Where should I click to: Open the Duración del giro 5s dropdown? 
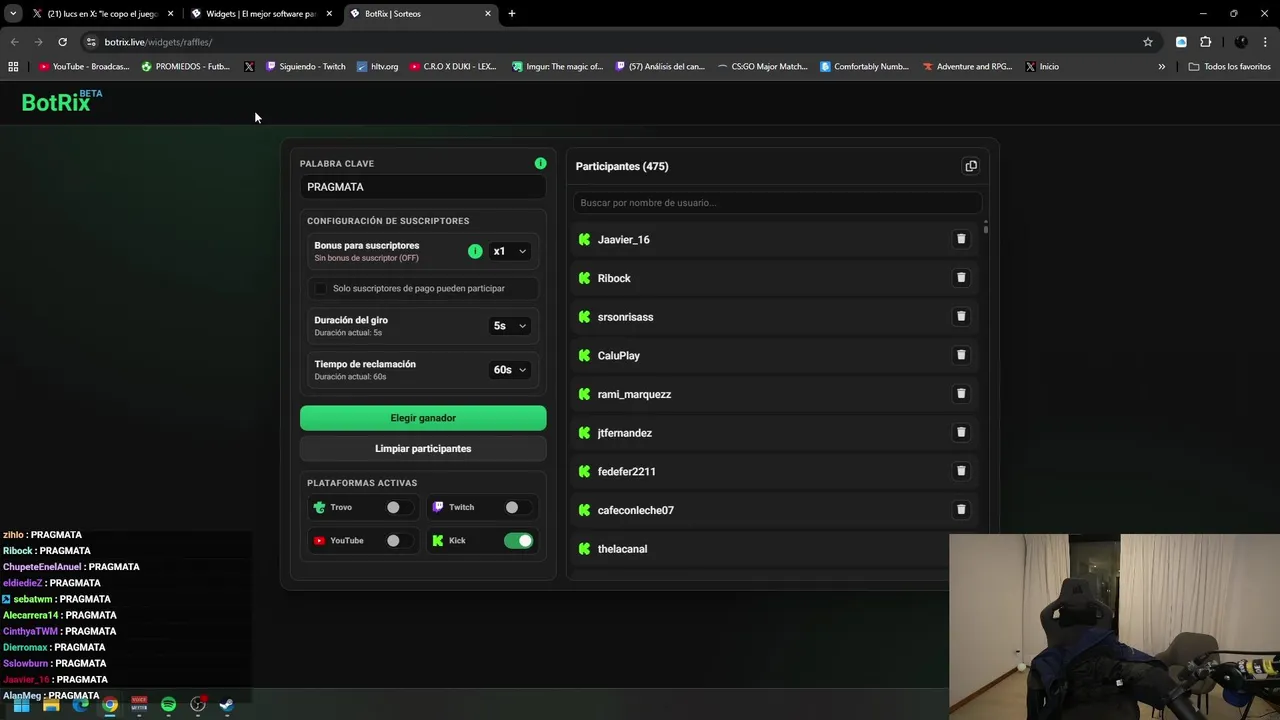point(510,325)
